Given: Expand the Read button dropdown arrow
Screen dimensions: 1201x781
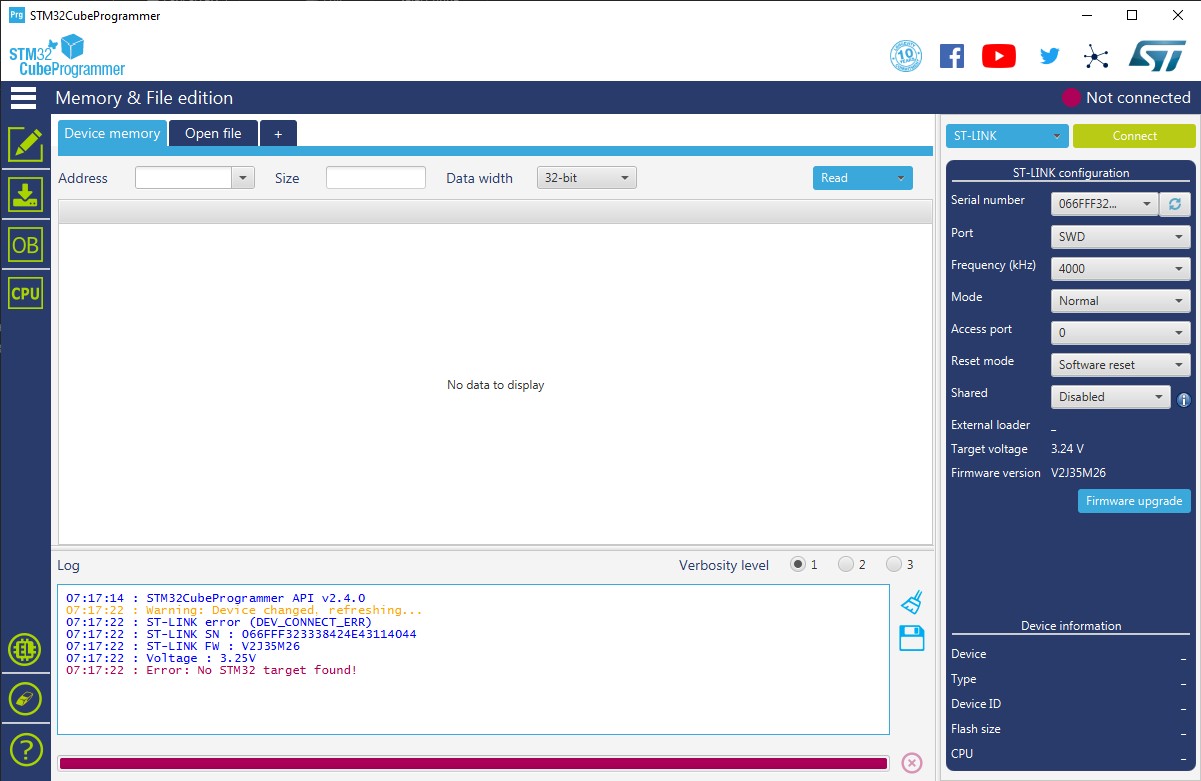Looking at the screenshot, I should [901, 178].
